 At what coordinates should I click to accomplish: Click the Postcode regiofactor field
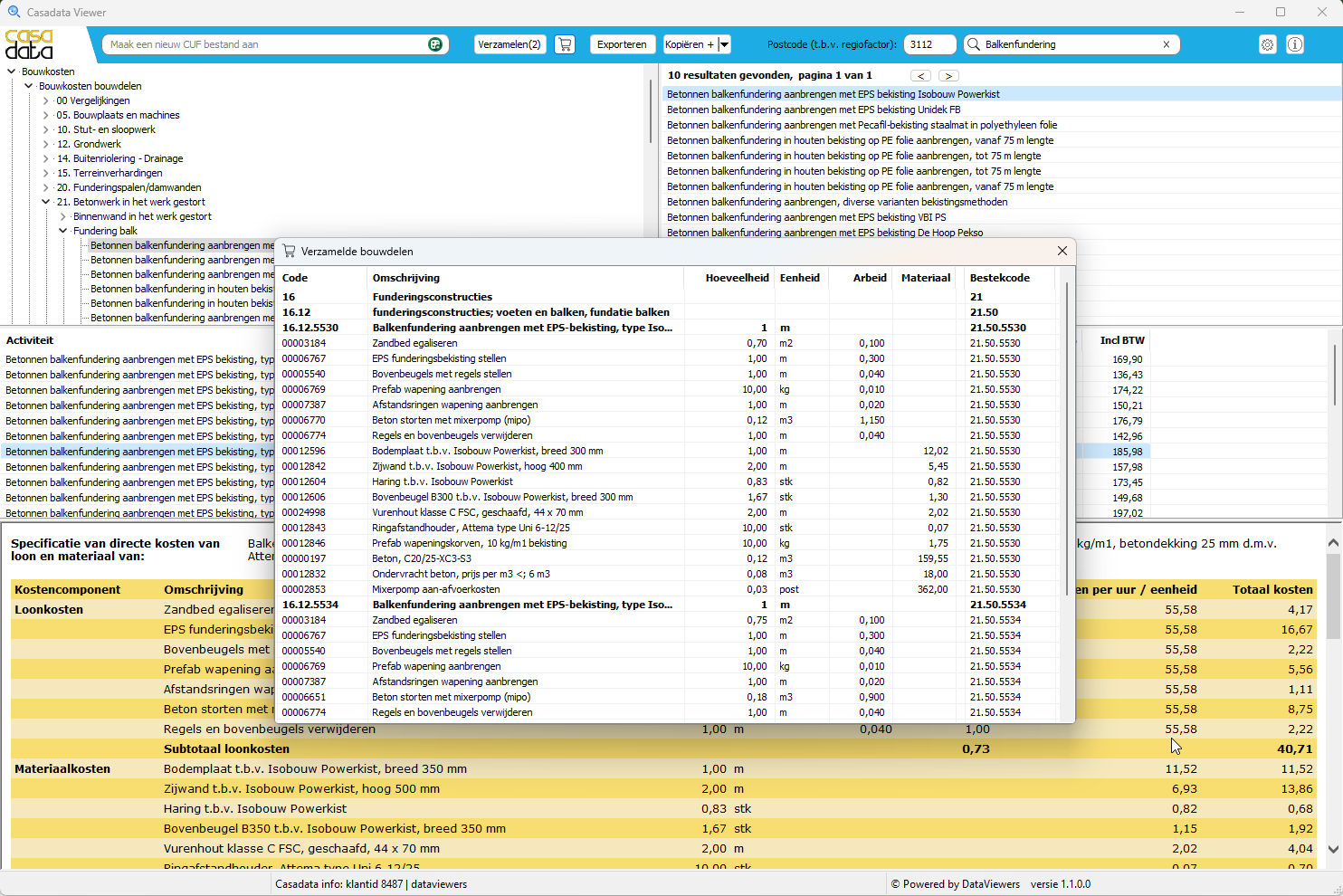(x=929, y=44)
